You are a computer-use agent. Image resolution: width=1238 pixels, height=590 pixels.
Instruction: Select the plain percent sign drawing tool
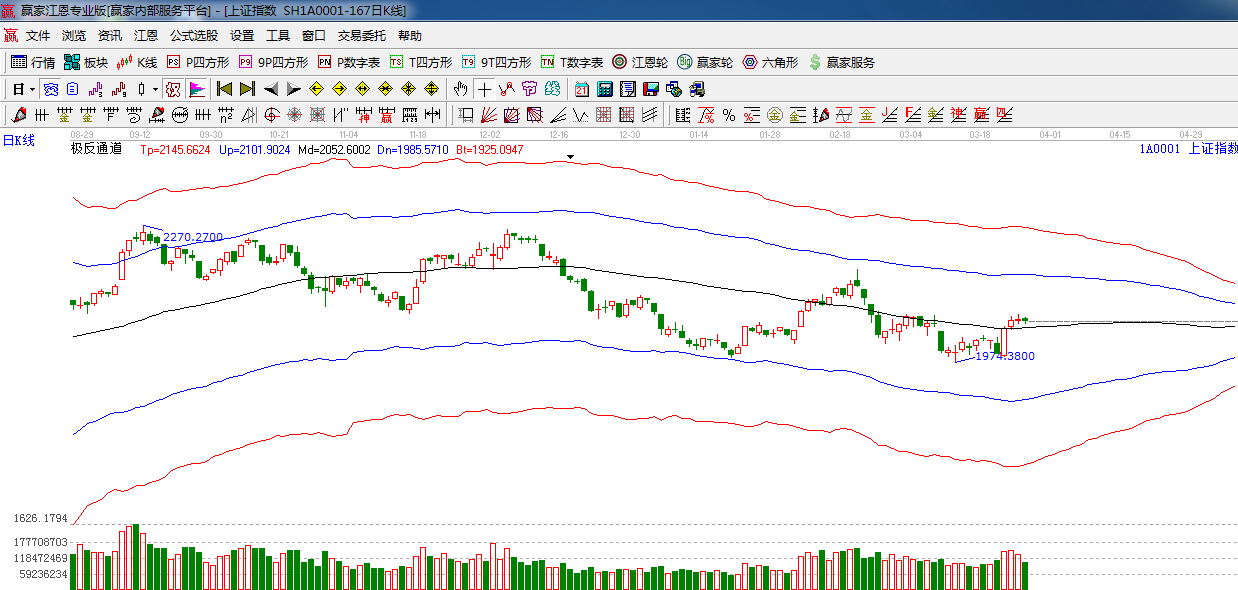pyautogui.click(x=728, y=115)
